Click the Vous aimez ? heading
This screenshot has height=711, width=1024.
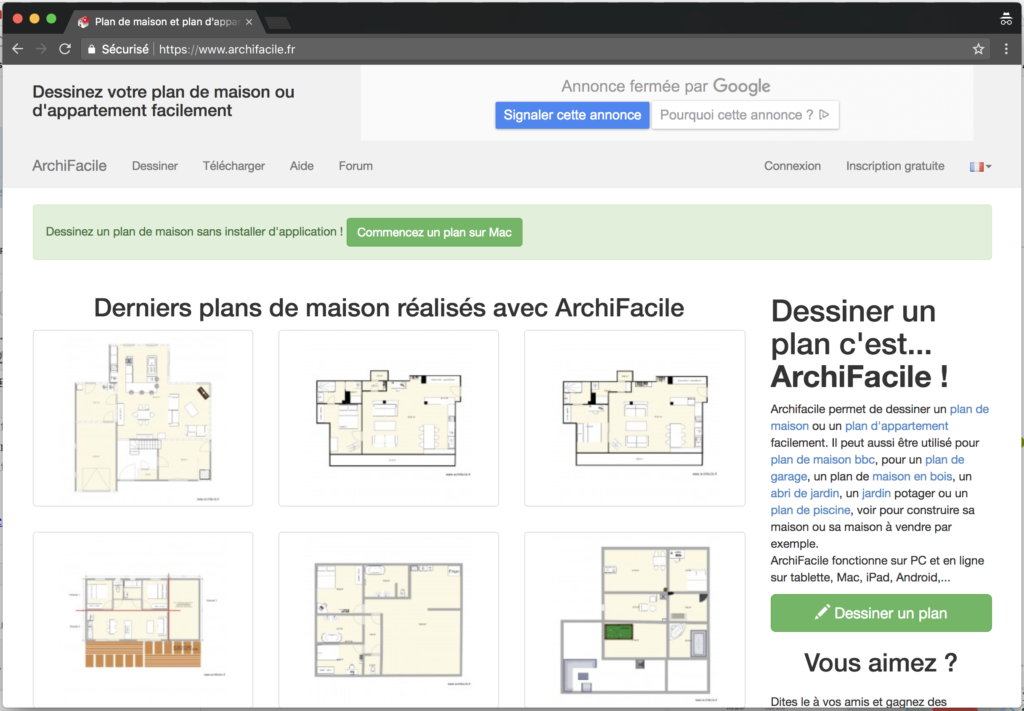pos(881,663)
